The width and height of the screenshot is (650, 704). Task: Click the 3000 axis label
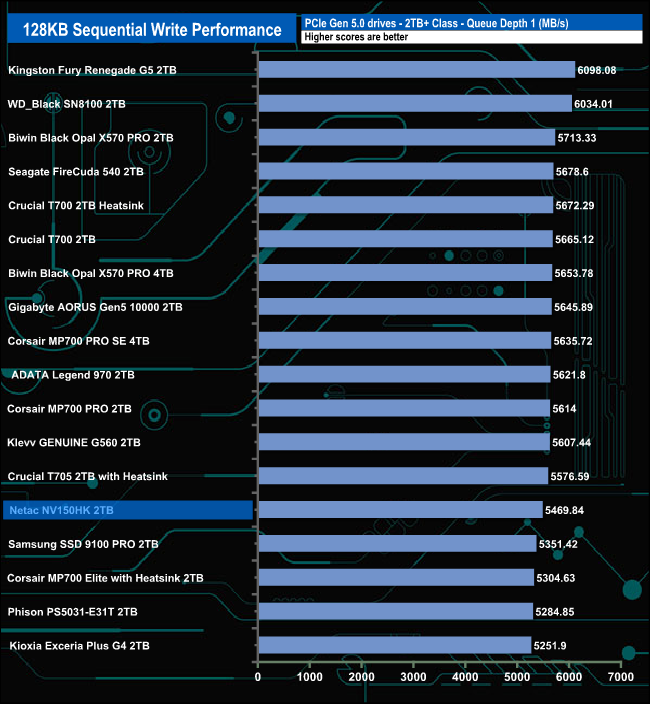point(413,677)
